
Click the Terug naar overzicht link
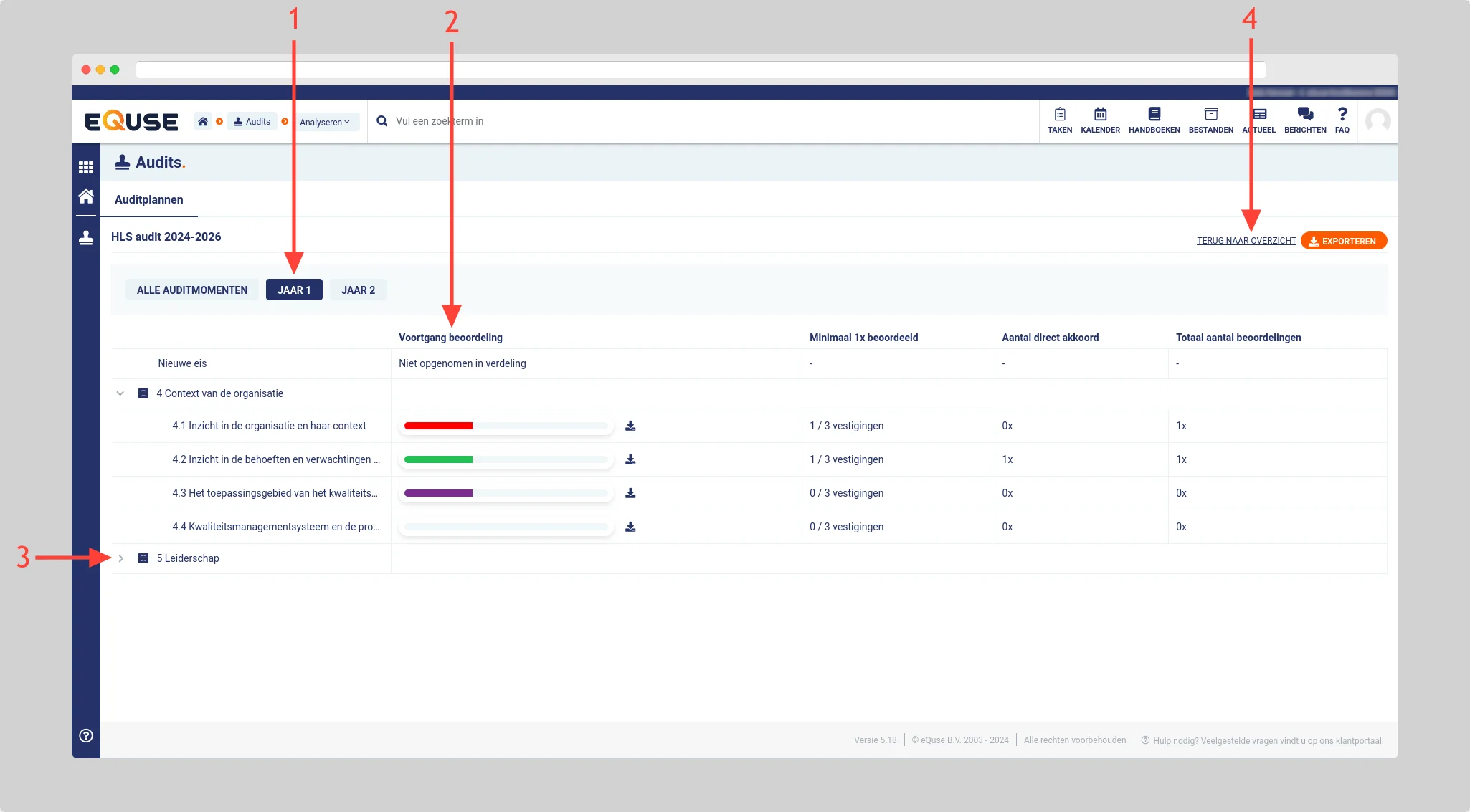pyautogui.click(x=1246, y=241)
